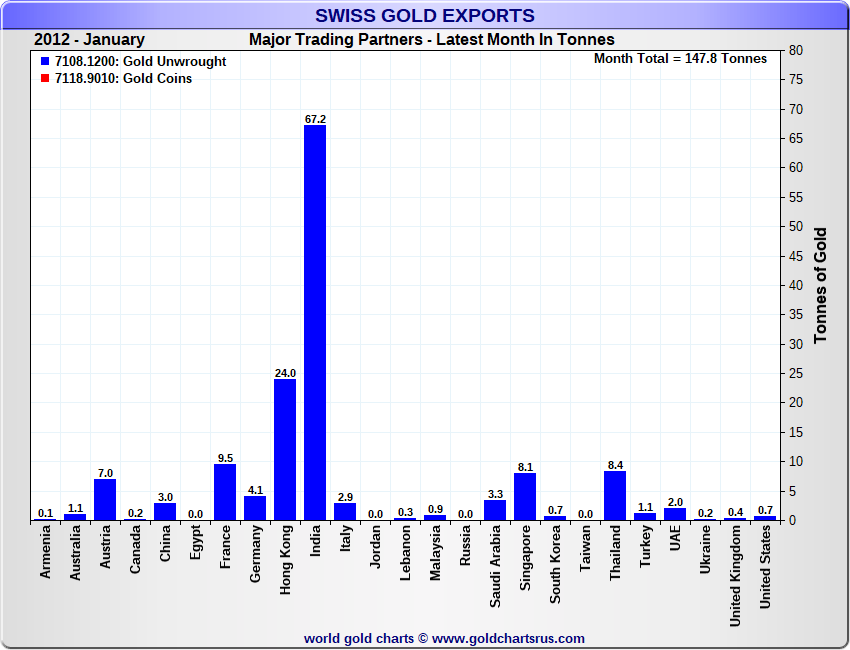Image resolution: width=850 pixels, height=650 pixels.
Task: Click the Egypt axis label
Action: pos(196,542)
